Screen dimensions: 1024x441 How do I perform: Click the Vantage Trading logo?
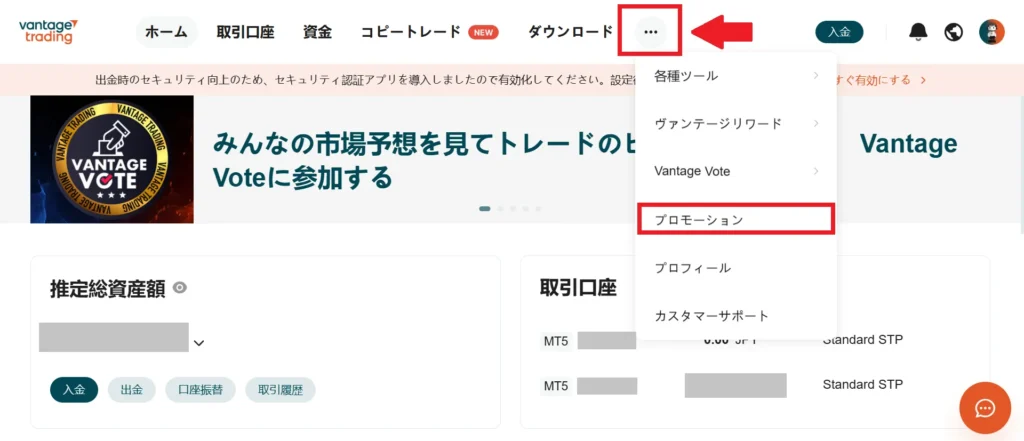pyautogui.click(x=48, y=31)
